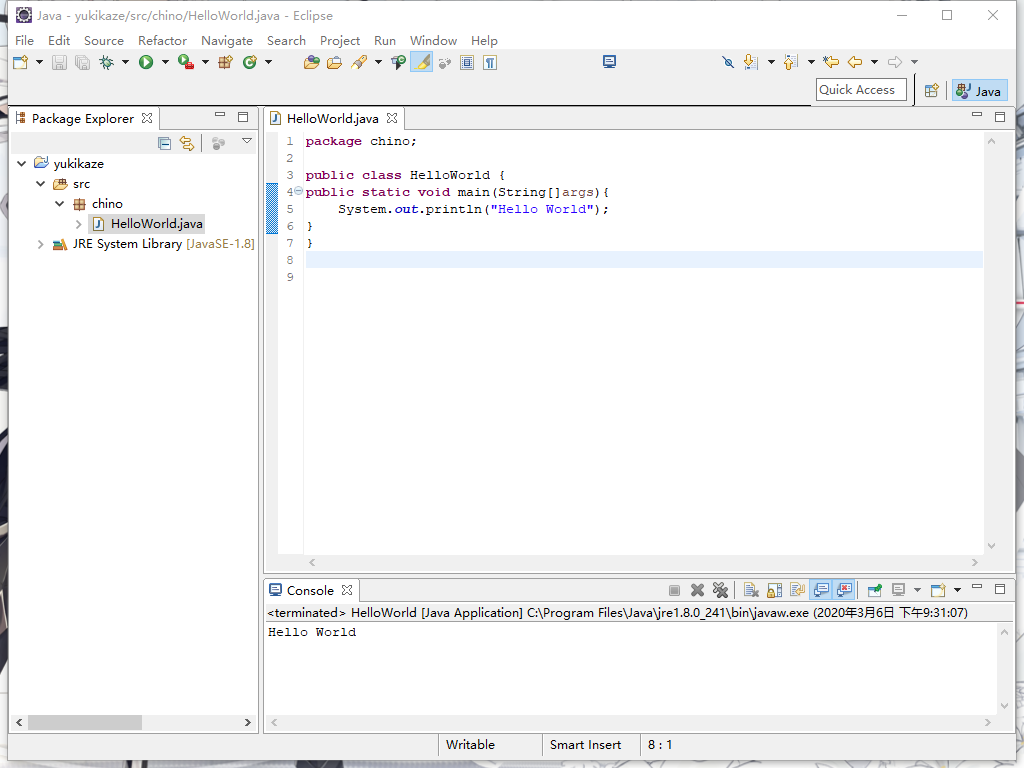Click Collapse All in Package Explorer
The height and width of the screenshot is (768, 1024).
coord(165,143)
